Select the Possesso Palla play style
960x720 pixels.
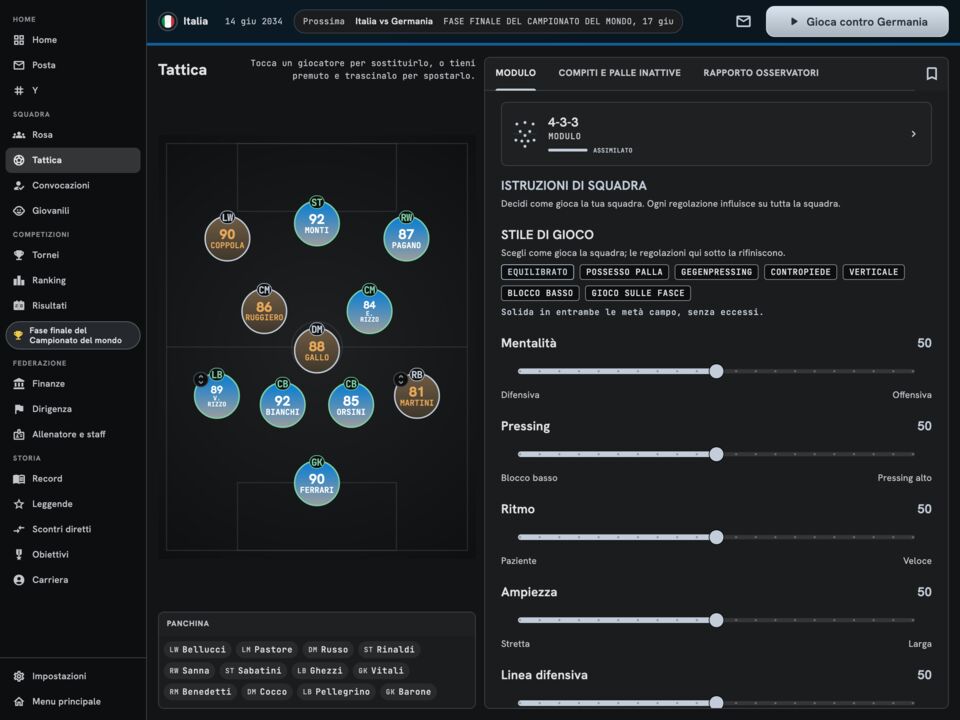[624, 272]
